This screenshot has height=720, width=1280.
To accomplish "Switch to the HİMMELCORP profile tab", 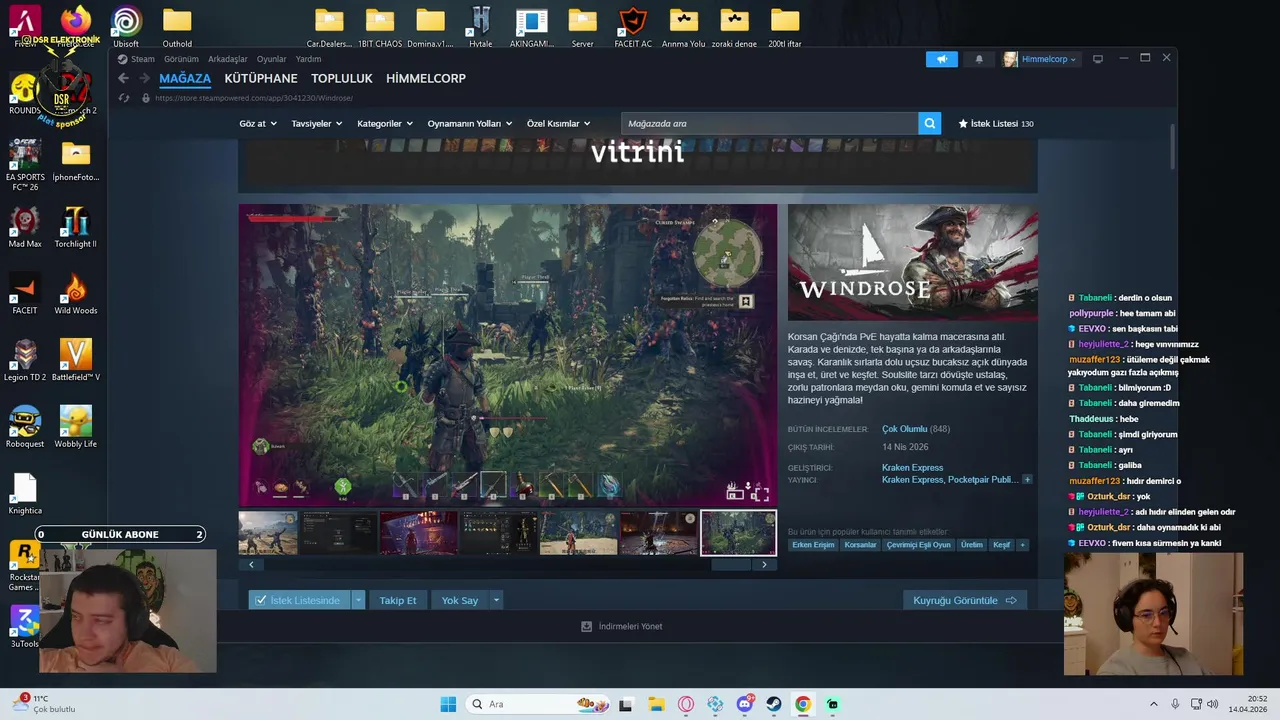I will point(426,78).
